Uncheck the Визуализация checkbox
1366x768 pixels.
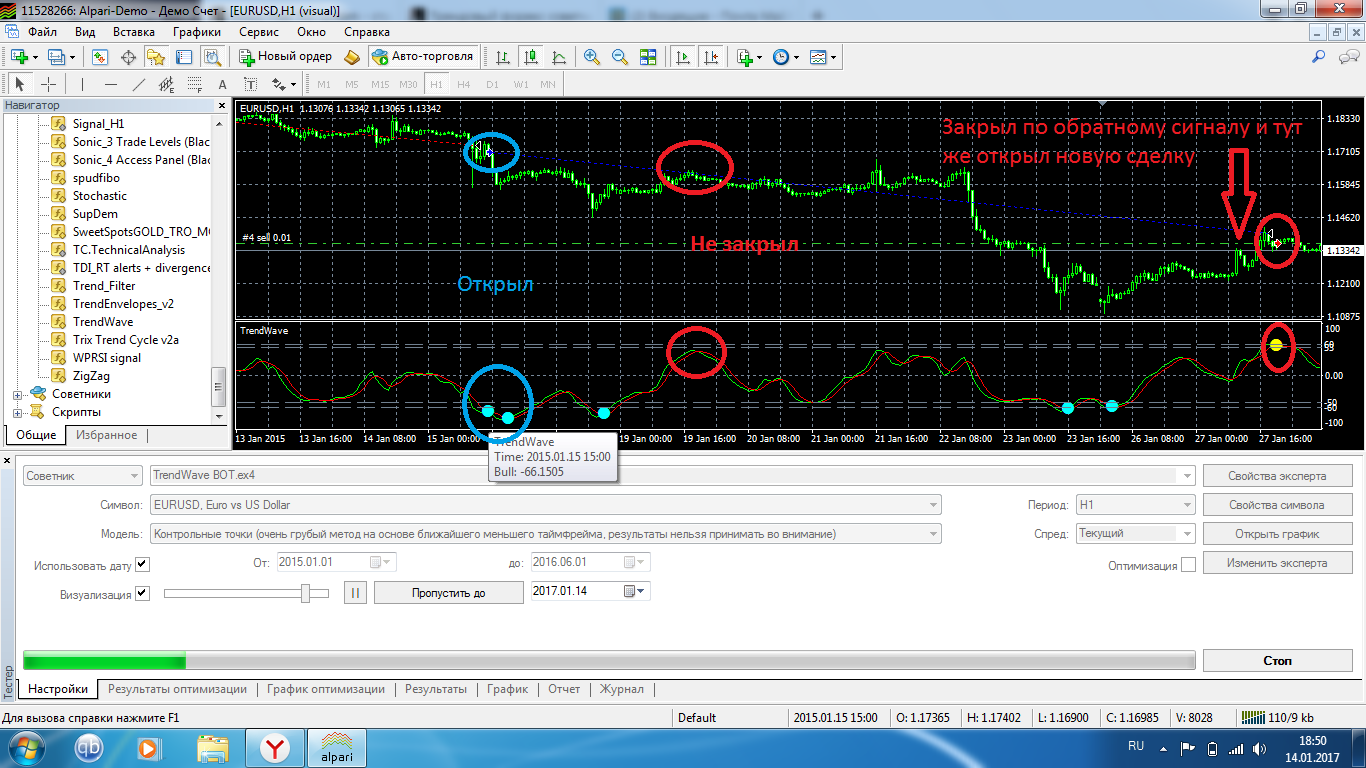pyautogui.click(x=142, y=594)
